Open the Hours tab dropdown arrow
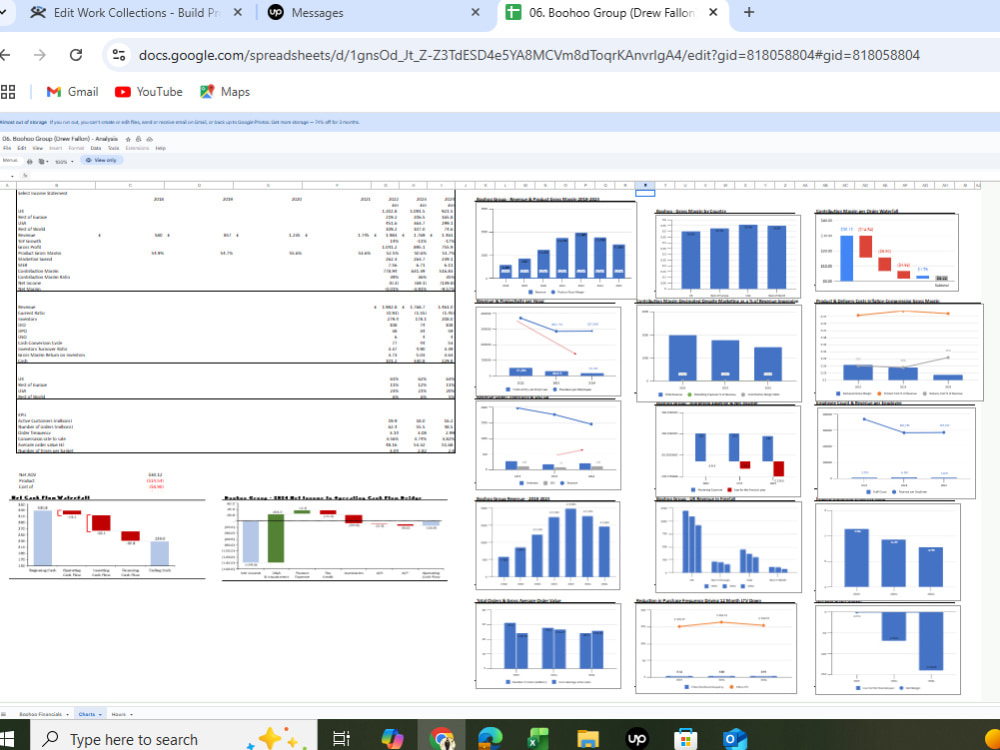 tap(131, 715)
